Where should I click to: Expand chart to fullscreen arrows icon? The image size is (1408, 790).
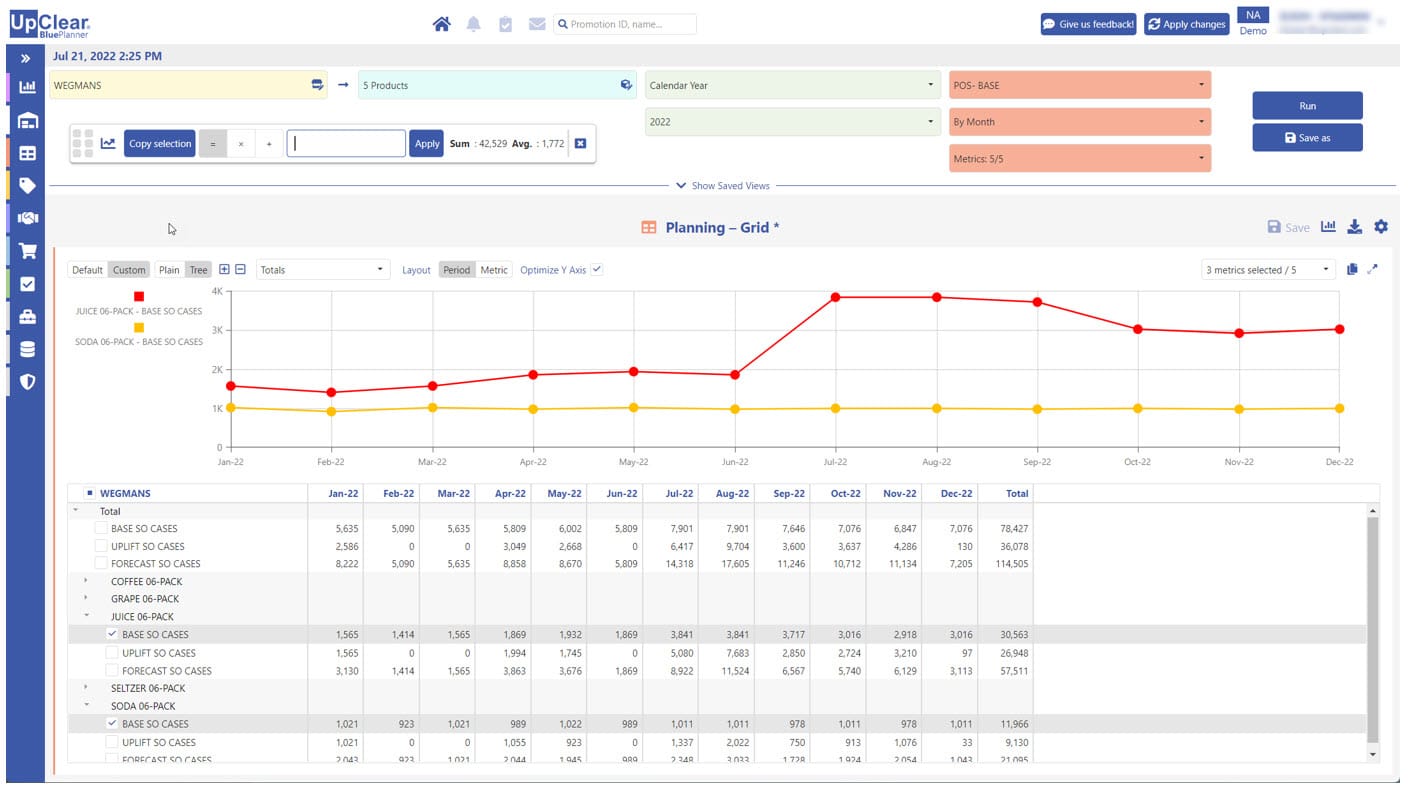(x=1373, y=269)
